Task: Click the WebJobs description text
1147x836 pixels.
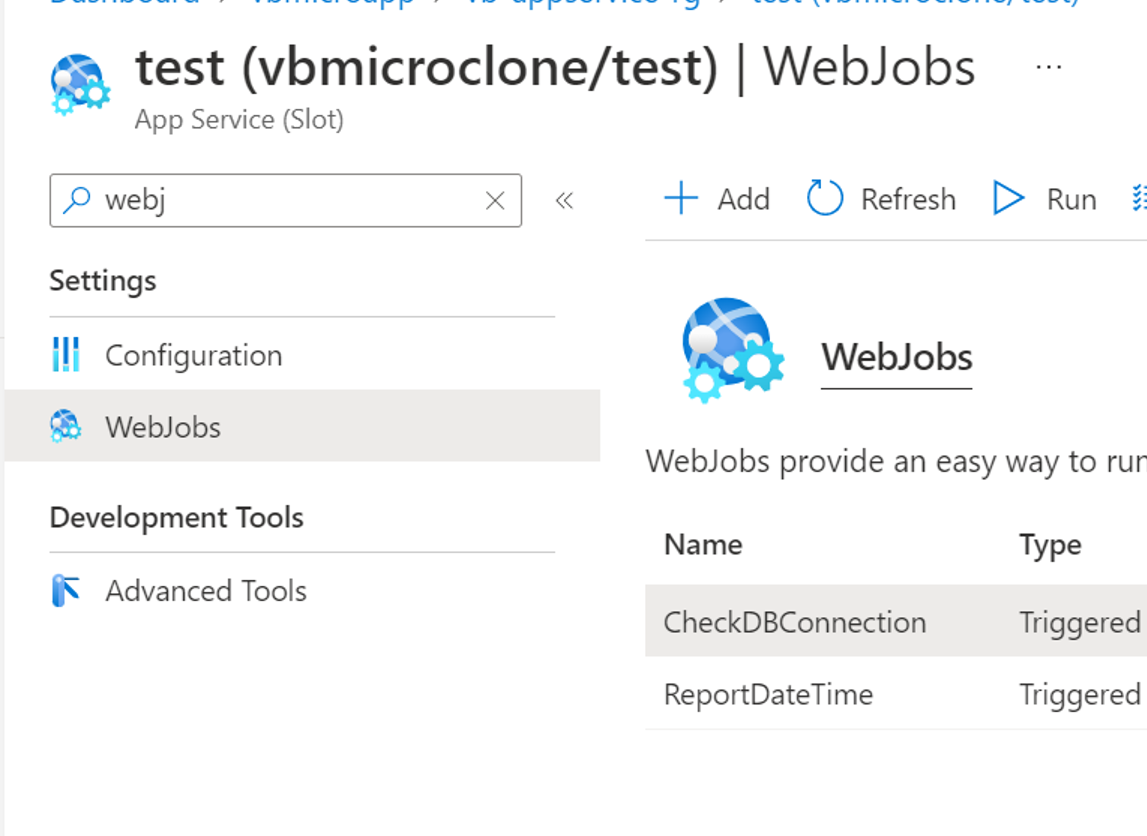Action: pyautogui.click(x=895, y=462)
